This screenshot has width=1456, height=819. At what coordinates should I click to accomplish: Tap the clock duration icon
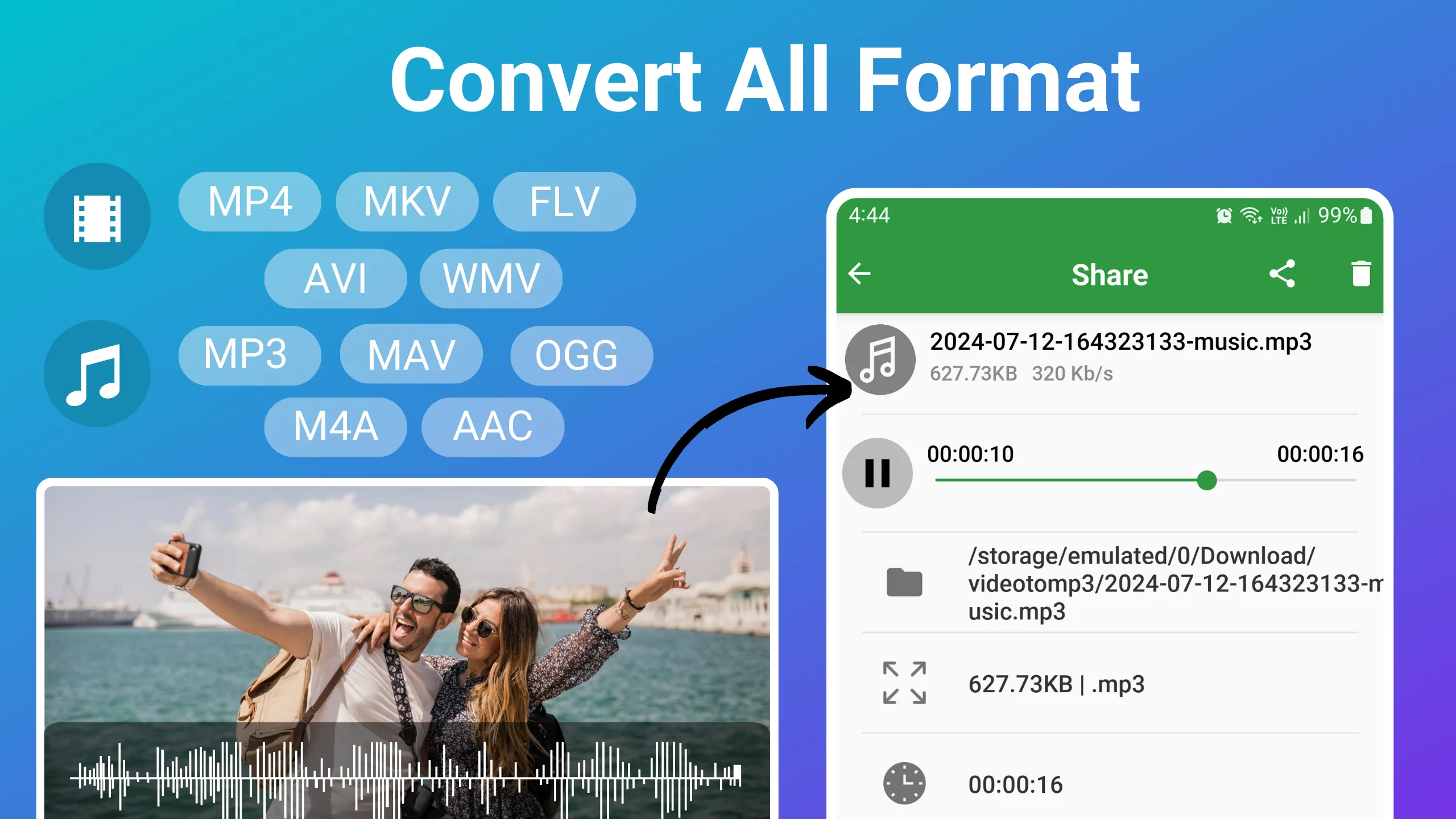click(x=904, y=783)
